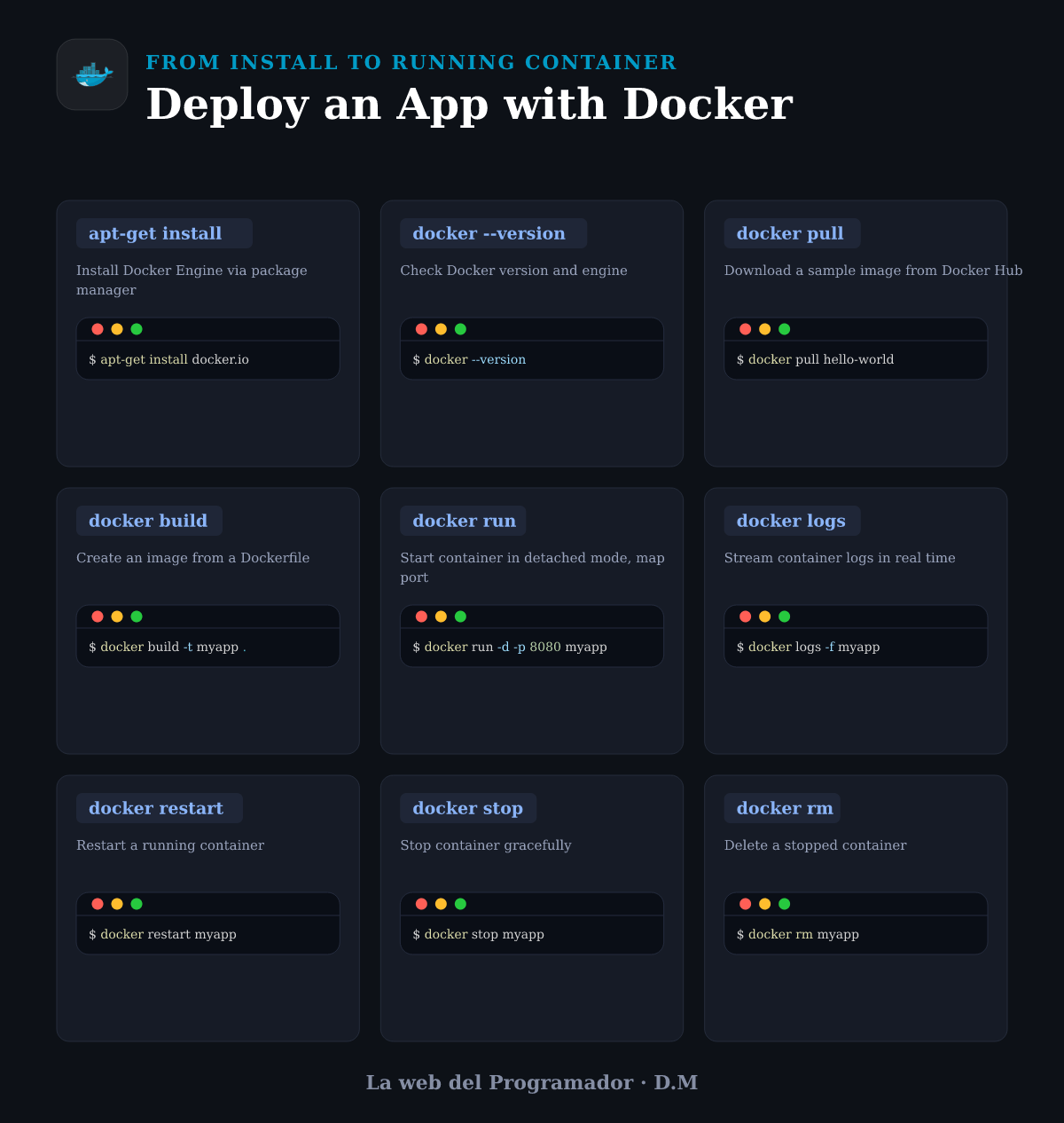1064x1123 pixels.
Task: Click 'Download a sample image from Docker Hub' text
Action: (x=873, y=271)
